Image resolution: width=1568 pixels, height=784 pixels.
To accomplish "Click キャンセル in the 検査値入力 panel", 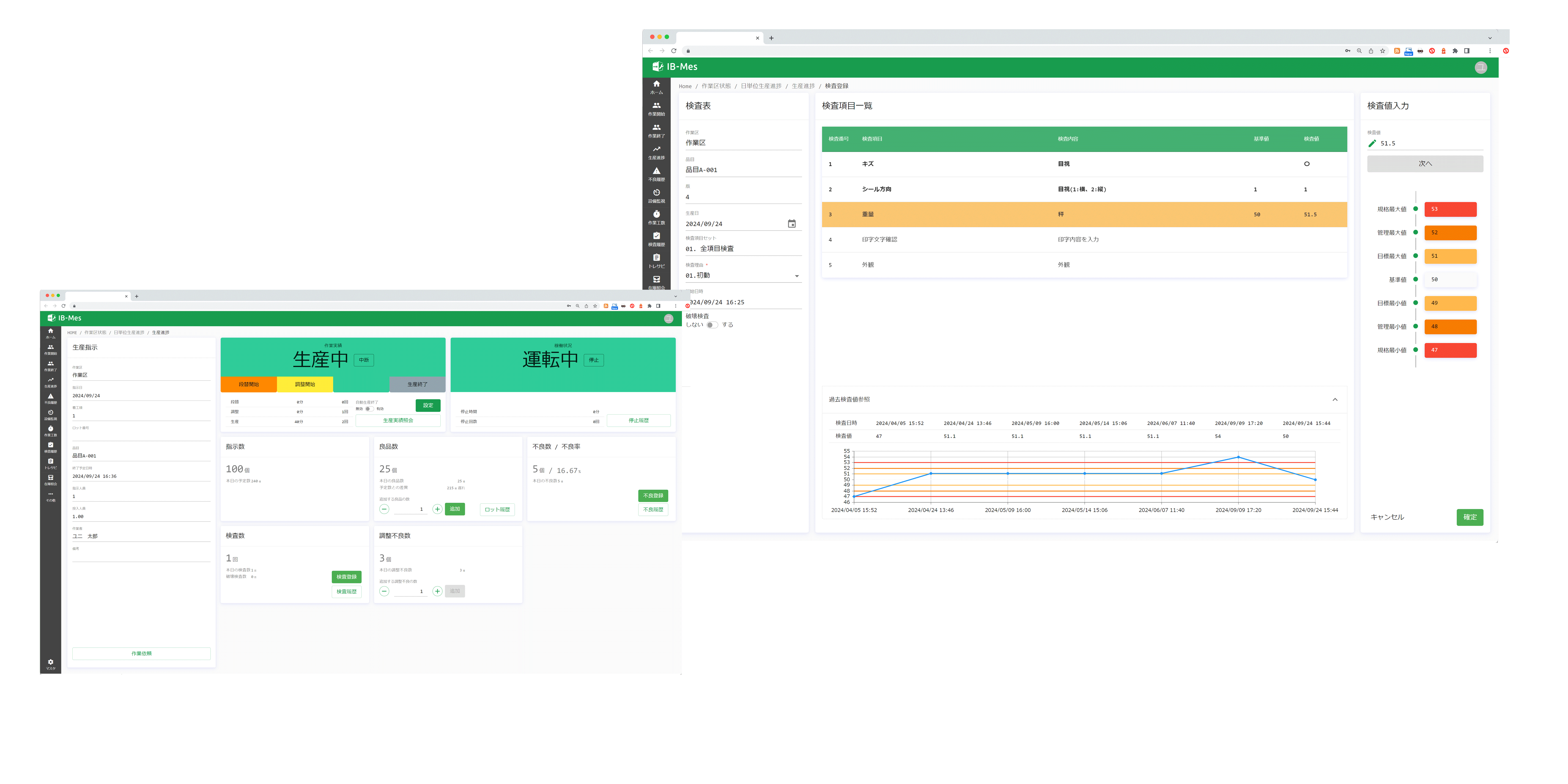I will click(x=1387, y=517).
